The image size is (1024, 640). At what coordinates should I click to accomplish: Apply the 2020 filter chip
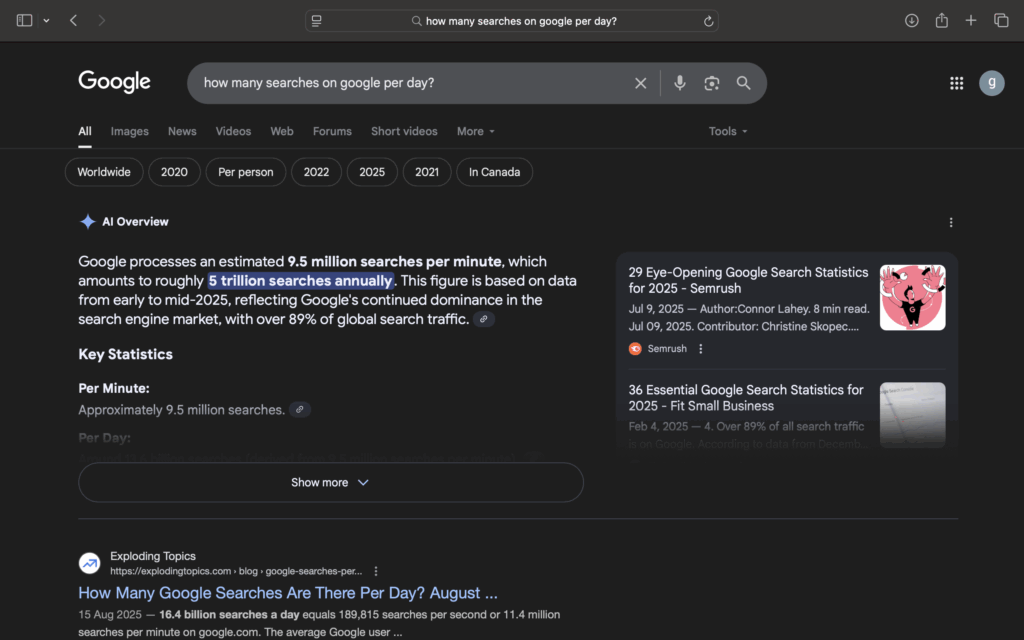point(174,172)
